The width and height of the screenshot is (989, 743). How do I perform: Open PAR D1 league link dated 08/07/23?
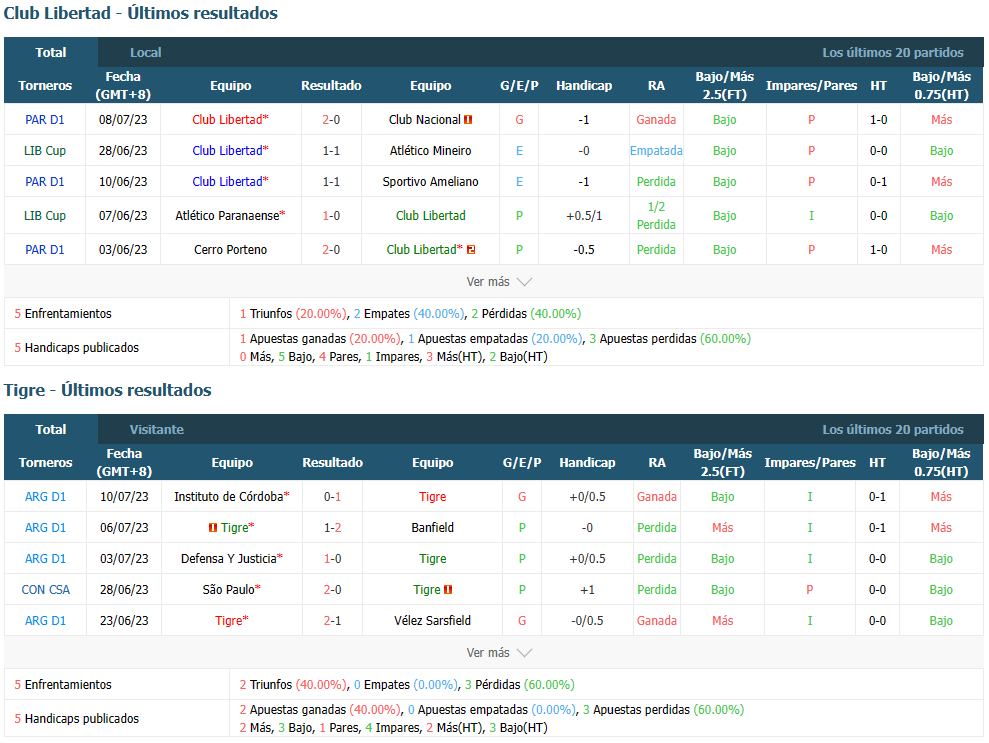45,120
